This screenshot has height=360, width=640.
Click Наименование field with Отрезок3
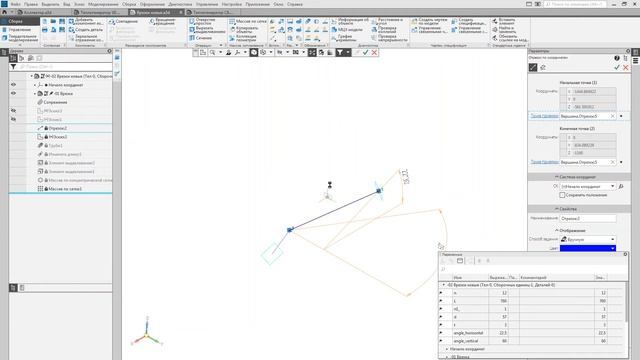587,218
